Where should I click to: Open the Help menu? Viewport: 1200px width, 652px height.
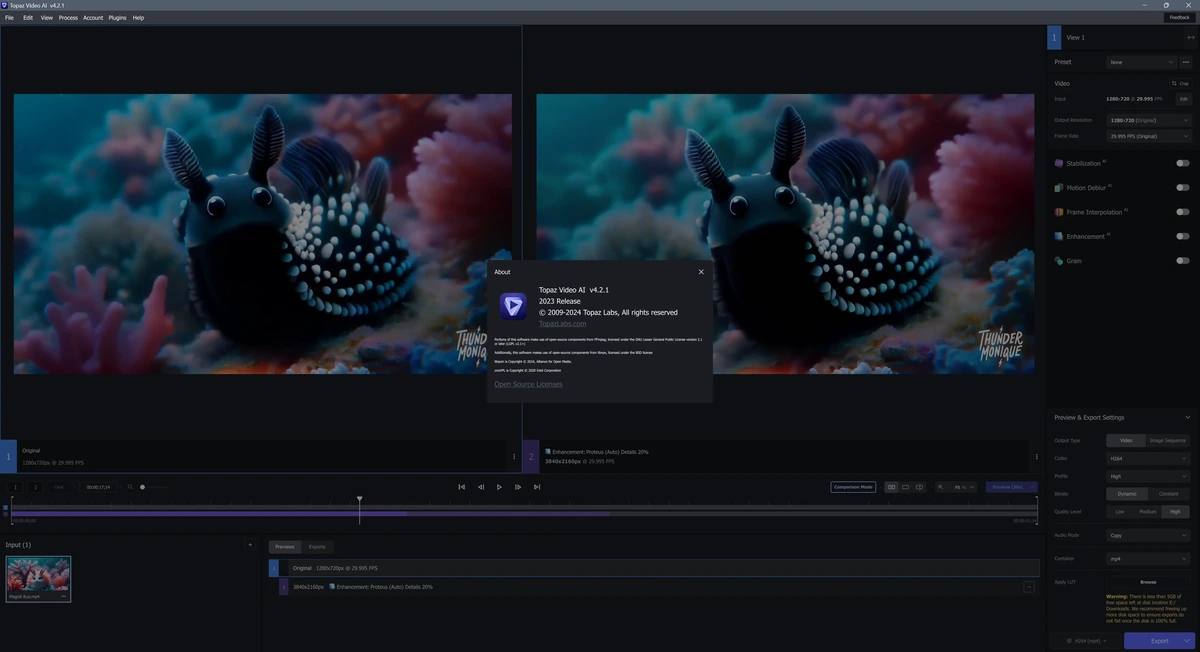point(138,18)
